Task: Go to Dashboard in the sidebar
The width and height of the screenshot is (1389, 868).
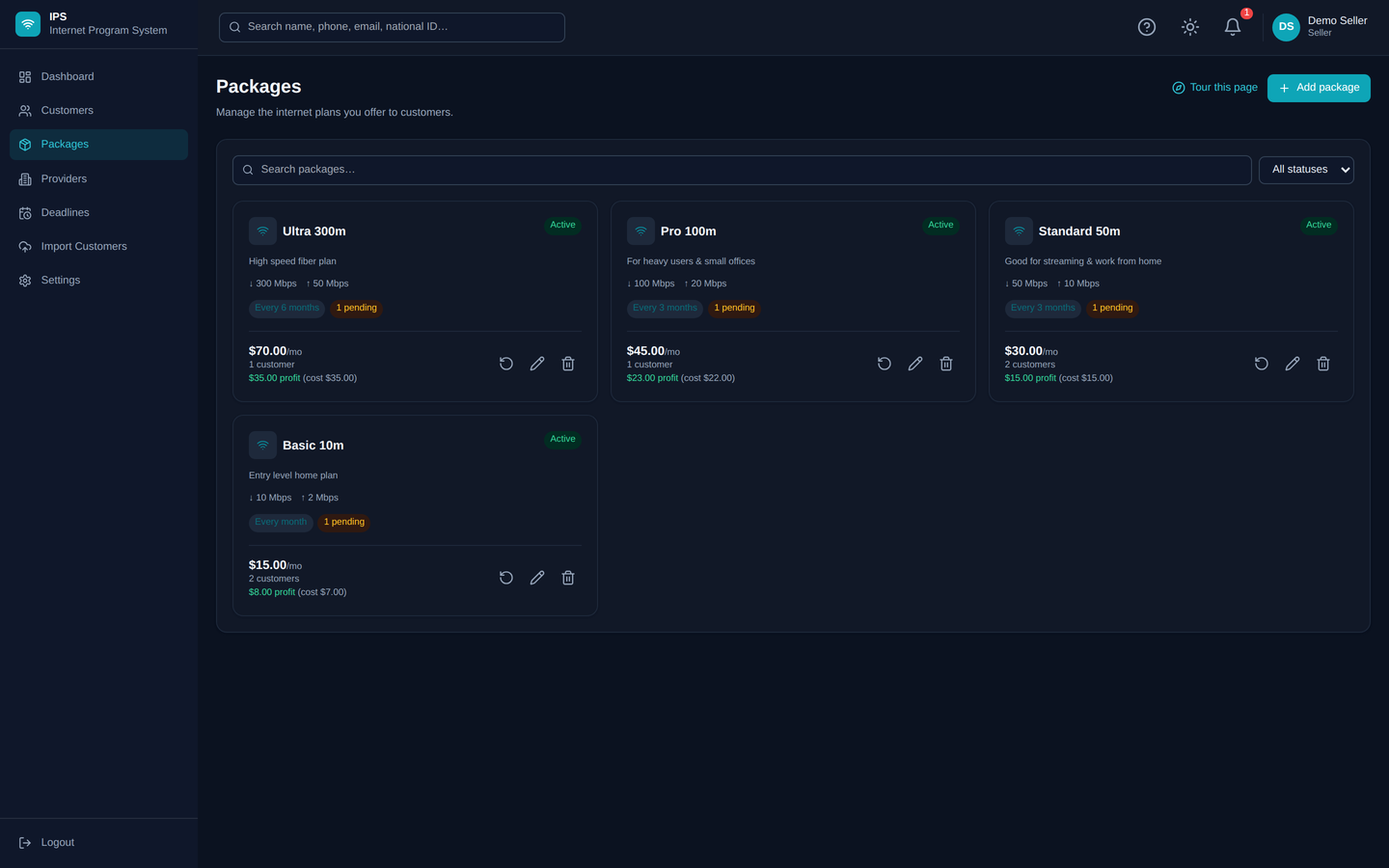Action: (x=98, y=77)
